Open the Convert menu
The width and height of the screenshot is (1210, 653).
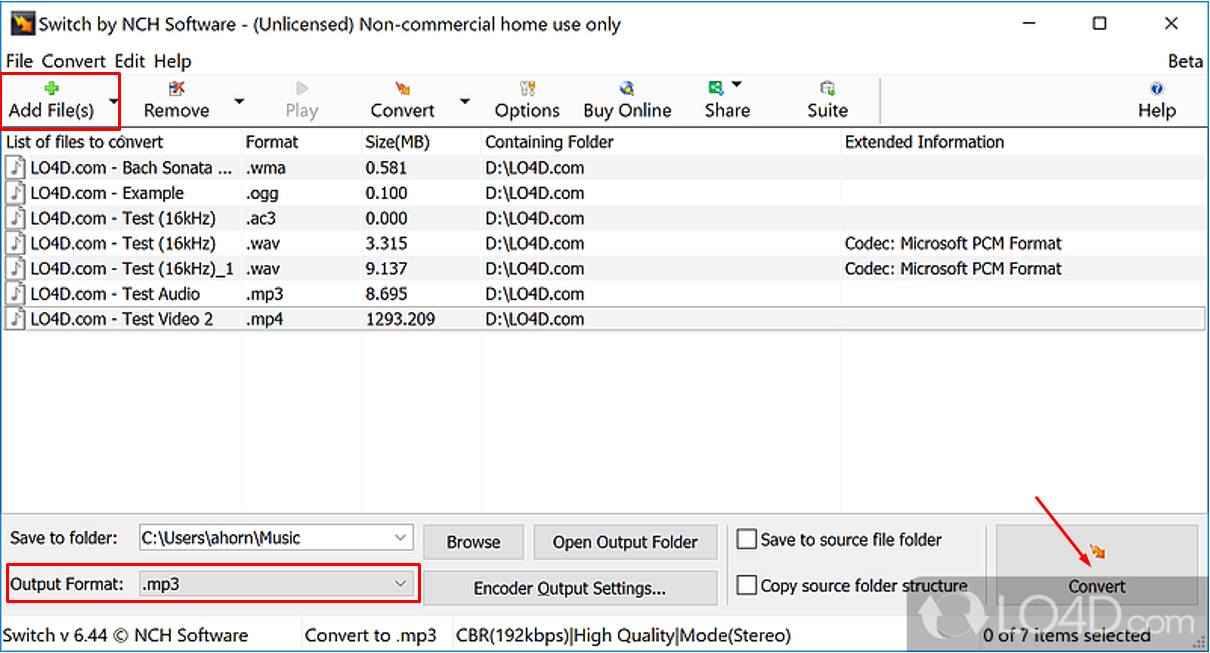(x=74, y=61)
